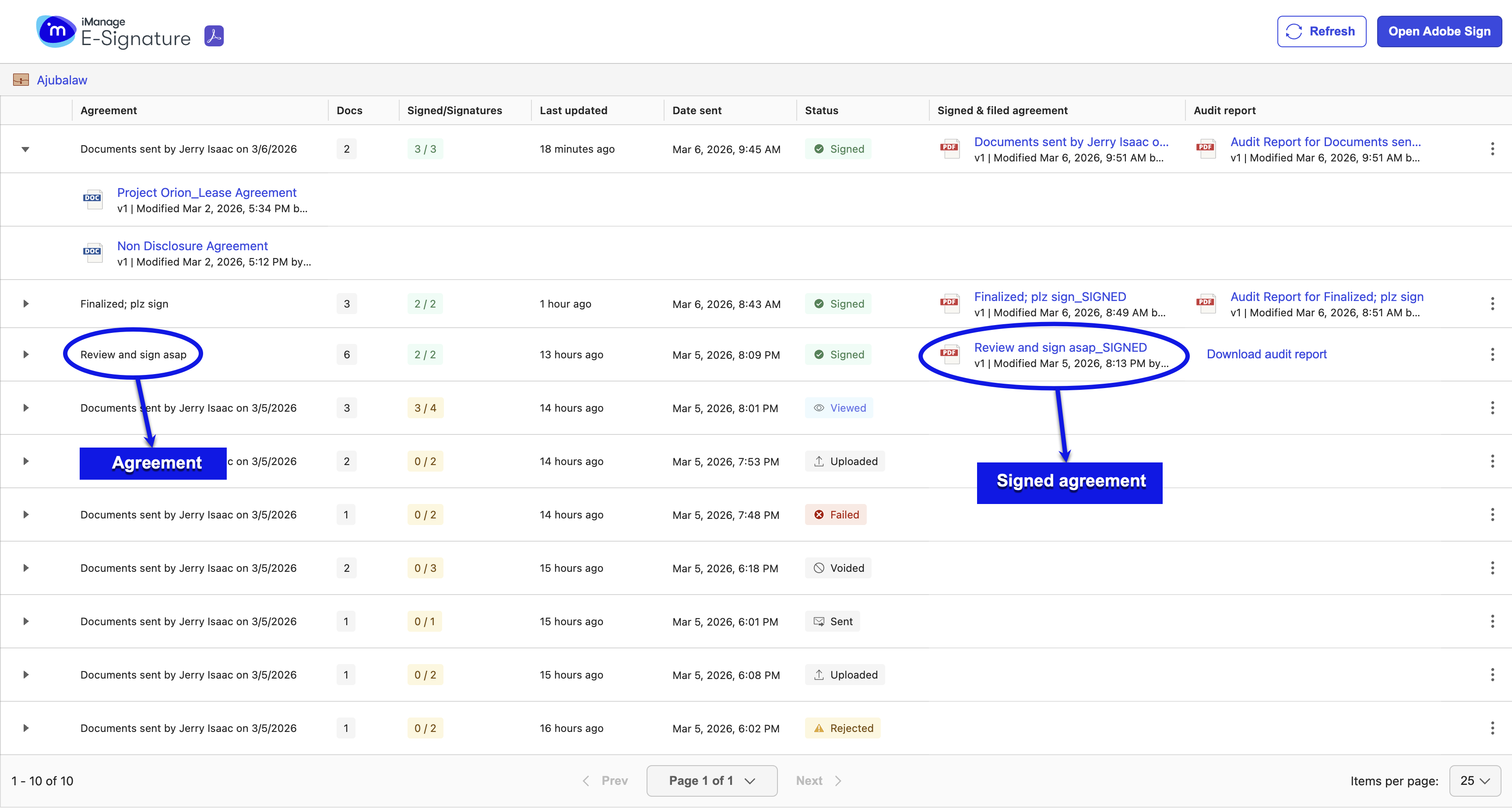Expand the Review and sign asap row
Image resolution: width=1512 pixels, height=812 pixels.
25,354
